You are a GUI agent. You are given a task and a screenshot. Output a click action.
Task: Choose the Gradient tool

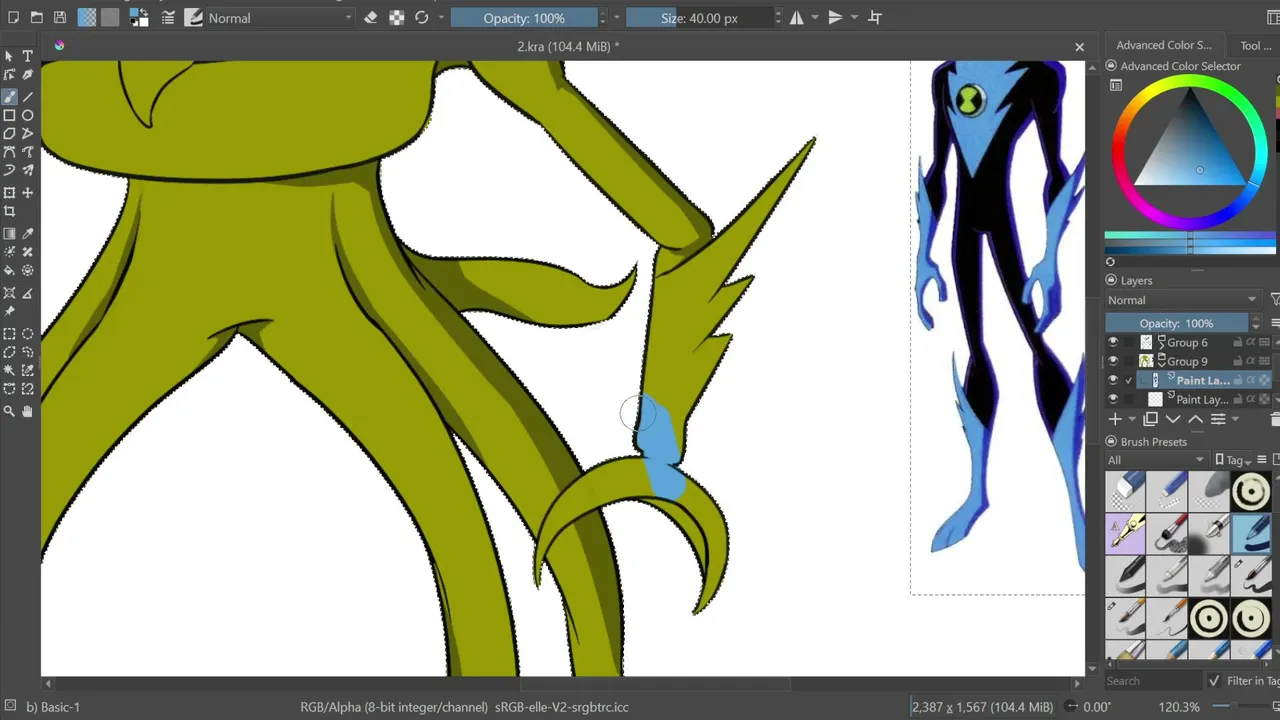click(x=10, y=234)
